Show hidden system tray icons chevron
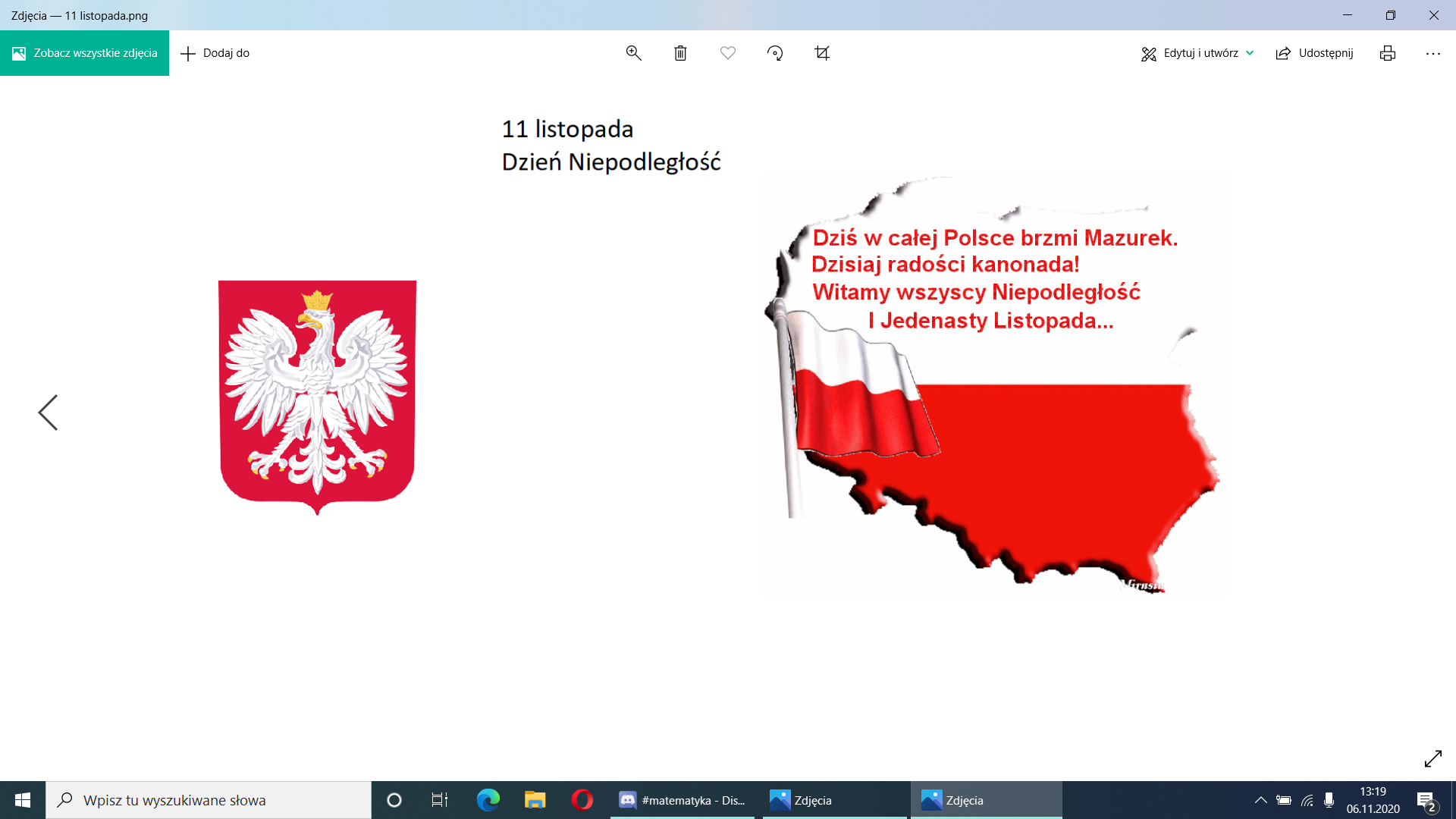 [1260, 800]
